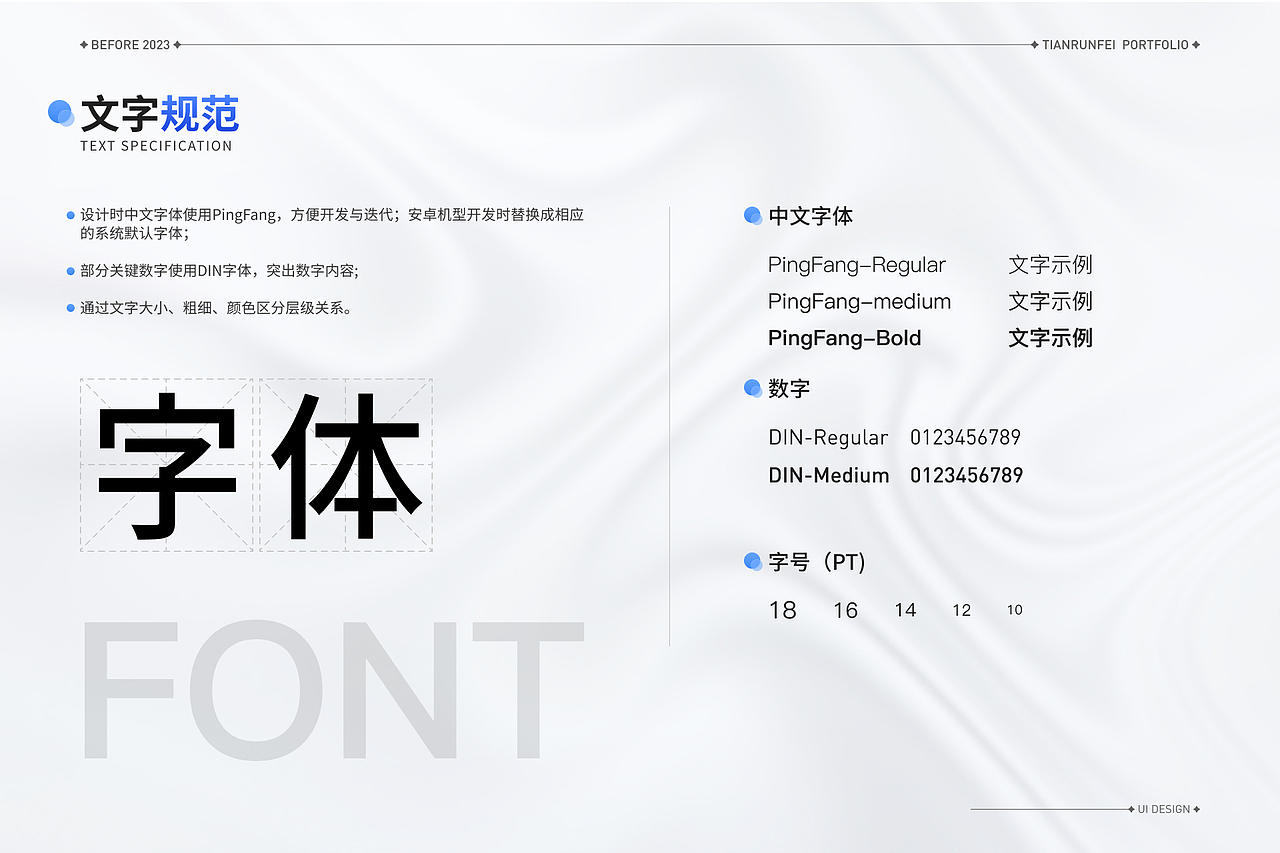
Task: Select font size 16
Action: tap(846, 610)
